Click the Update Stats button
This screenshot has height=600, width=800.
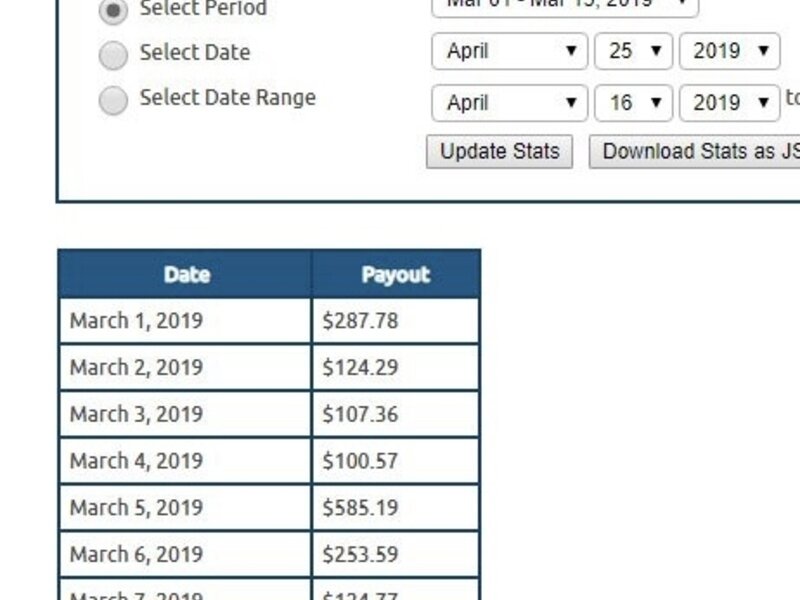point(499,152)
